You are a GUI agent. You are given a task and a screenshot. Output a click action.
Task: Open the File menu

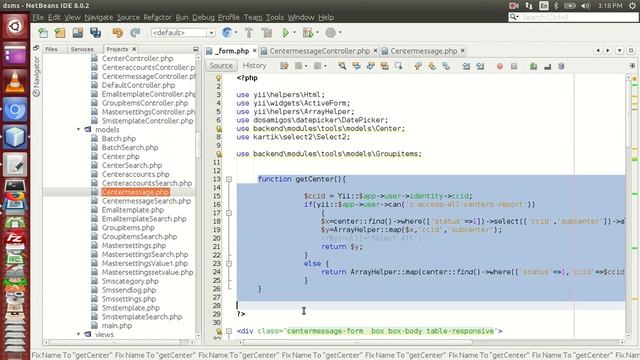38,17
